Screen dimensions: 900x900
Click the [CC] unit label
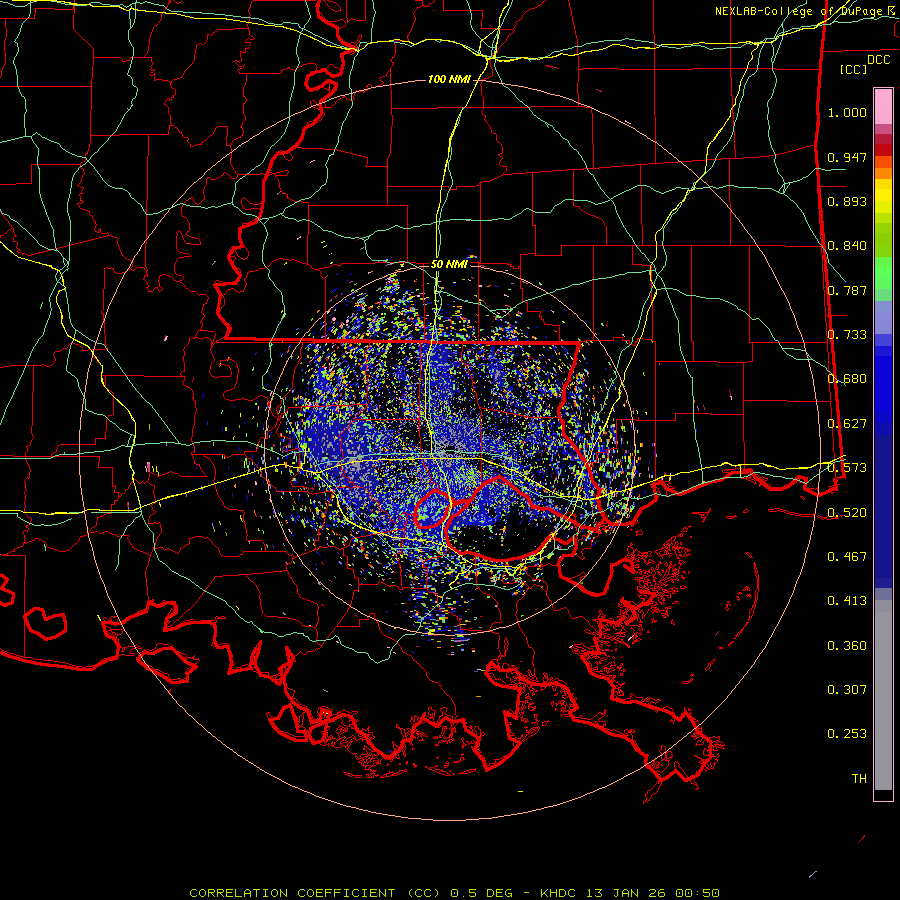point(853,69)
